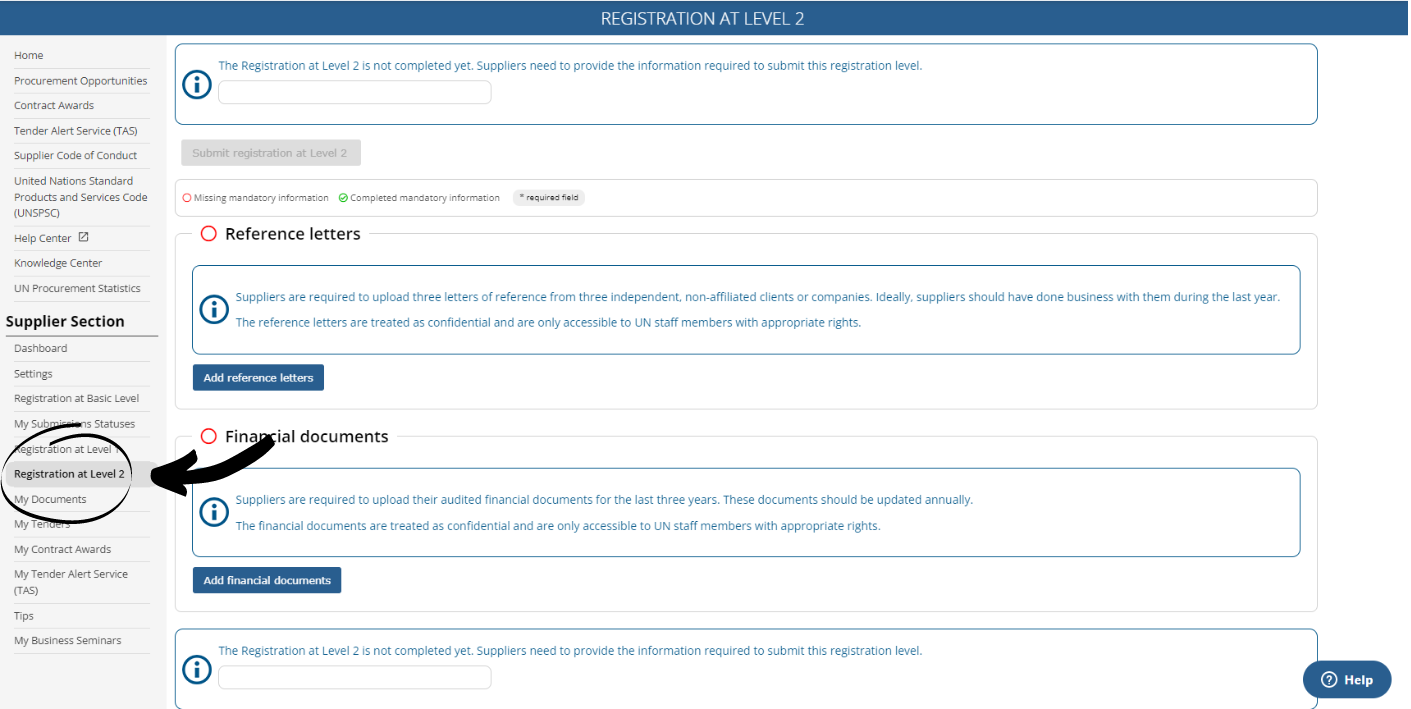Click the info icon in the bottom notice
The image size is (1411, 709).
(x=197, y=669)
